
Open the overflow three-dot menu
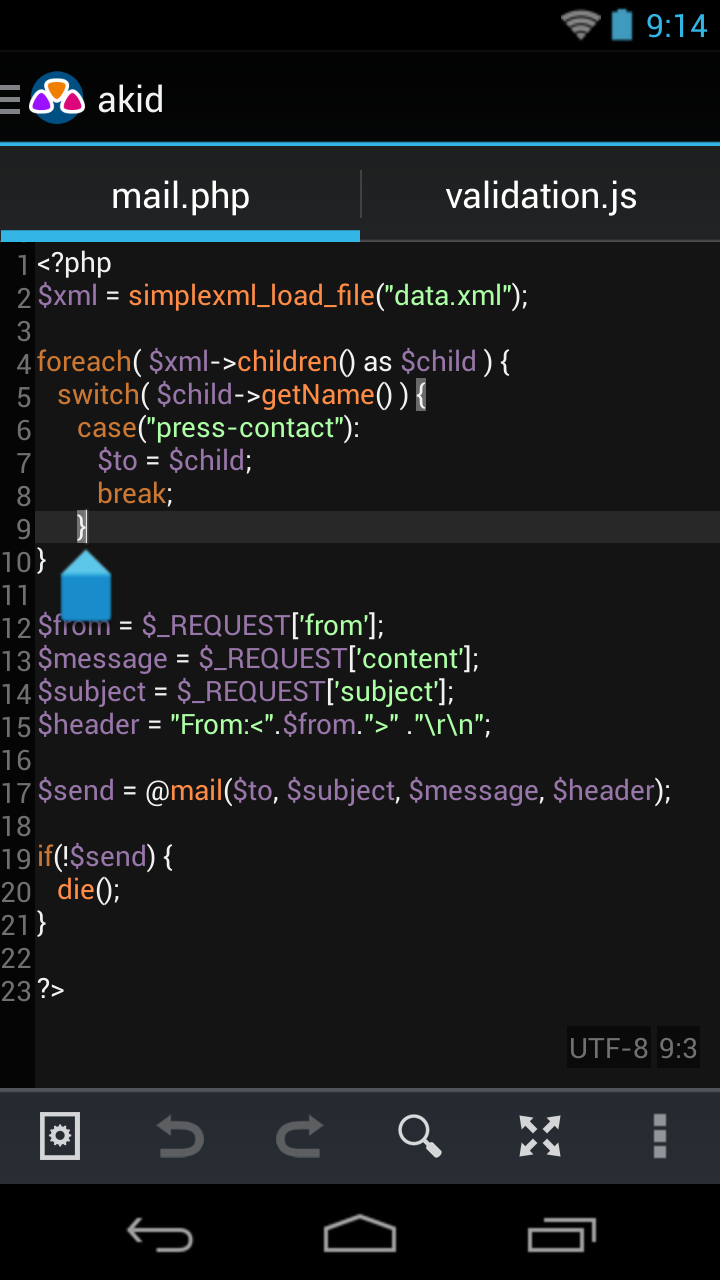click(x=660, y=1136)
